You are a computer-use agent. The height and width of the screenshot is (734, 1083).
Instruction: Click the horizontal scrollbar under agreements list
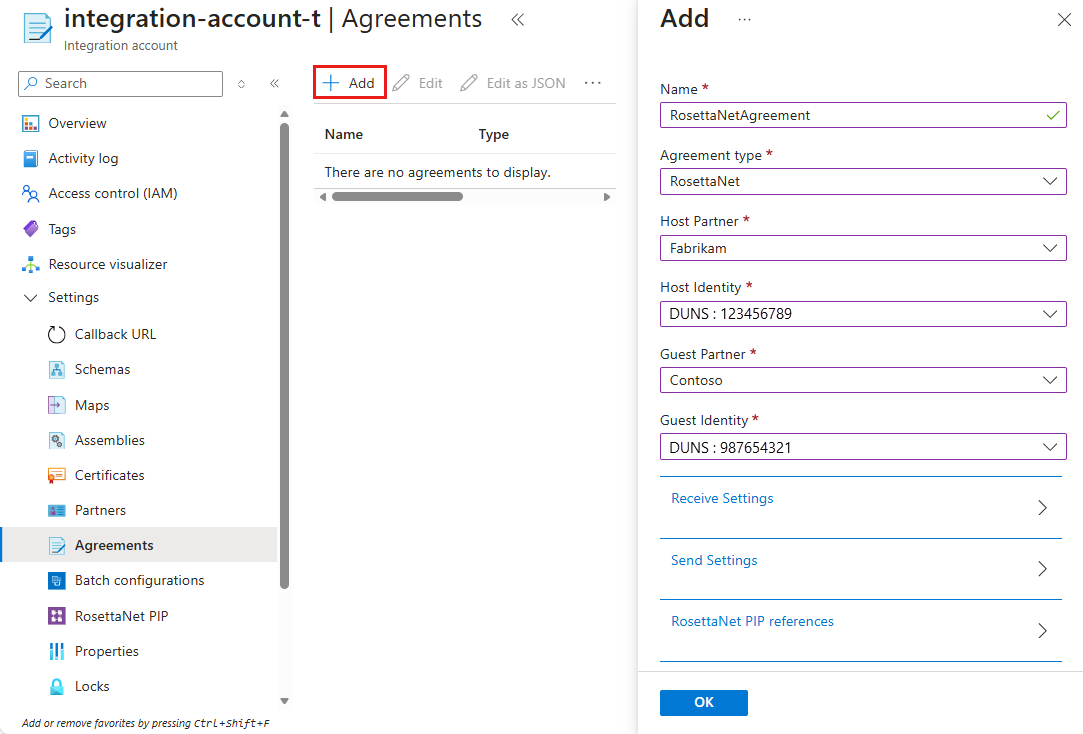click(x=397, y=197)
